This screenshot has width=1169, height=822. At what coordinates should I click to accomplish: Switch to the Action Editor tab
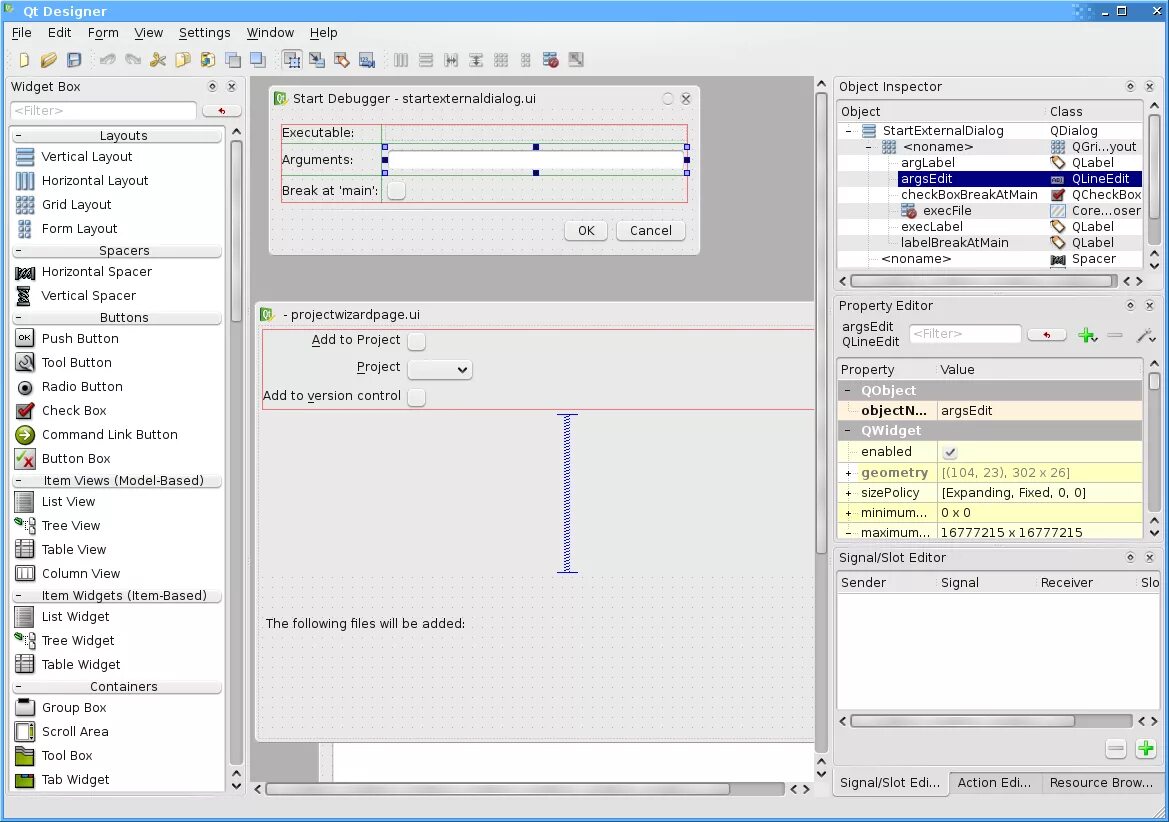tap(994, 783)
